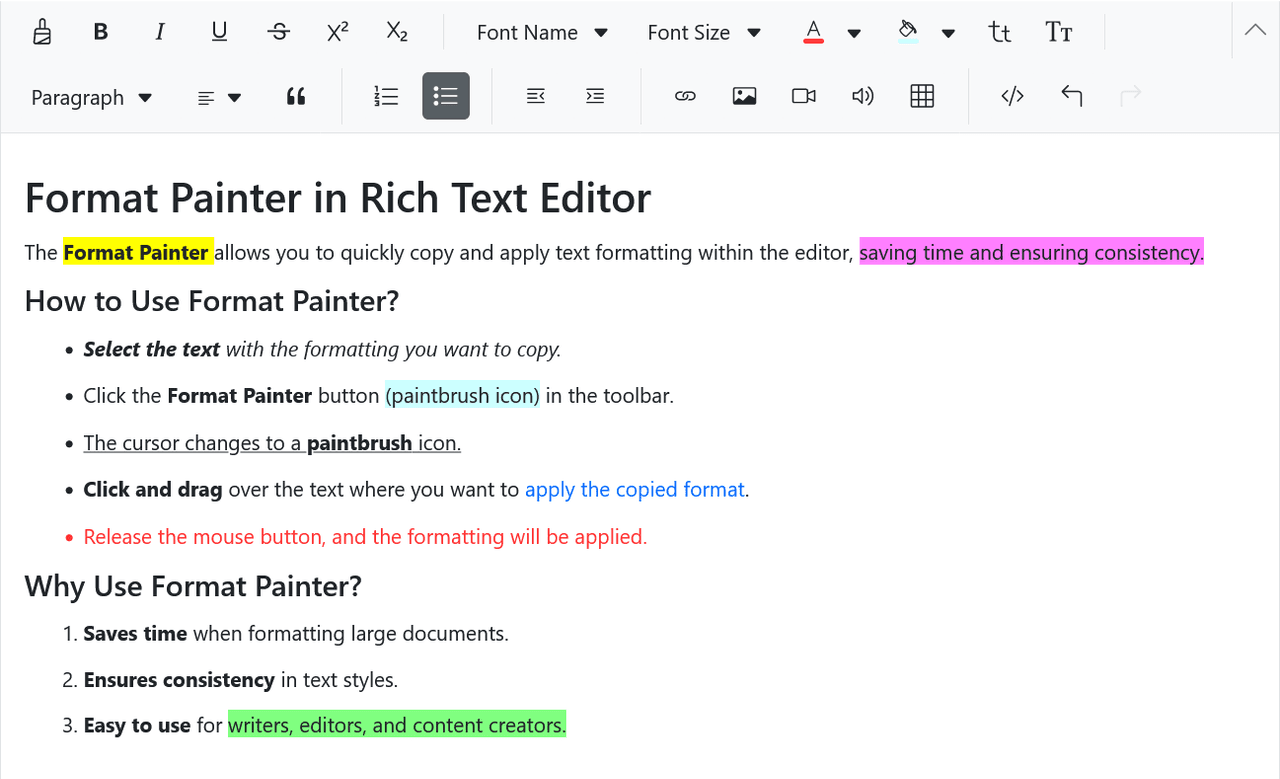Click the underlined 'The cursor changes' line

tap(272, 442)
